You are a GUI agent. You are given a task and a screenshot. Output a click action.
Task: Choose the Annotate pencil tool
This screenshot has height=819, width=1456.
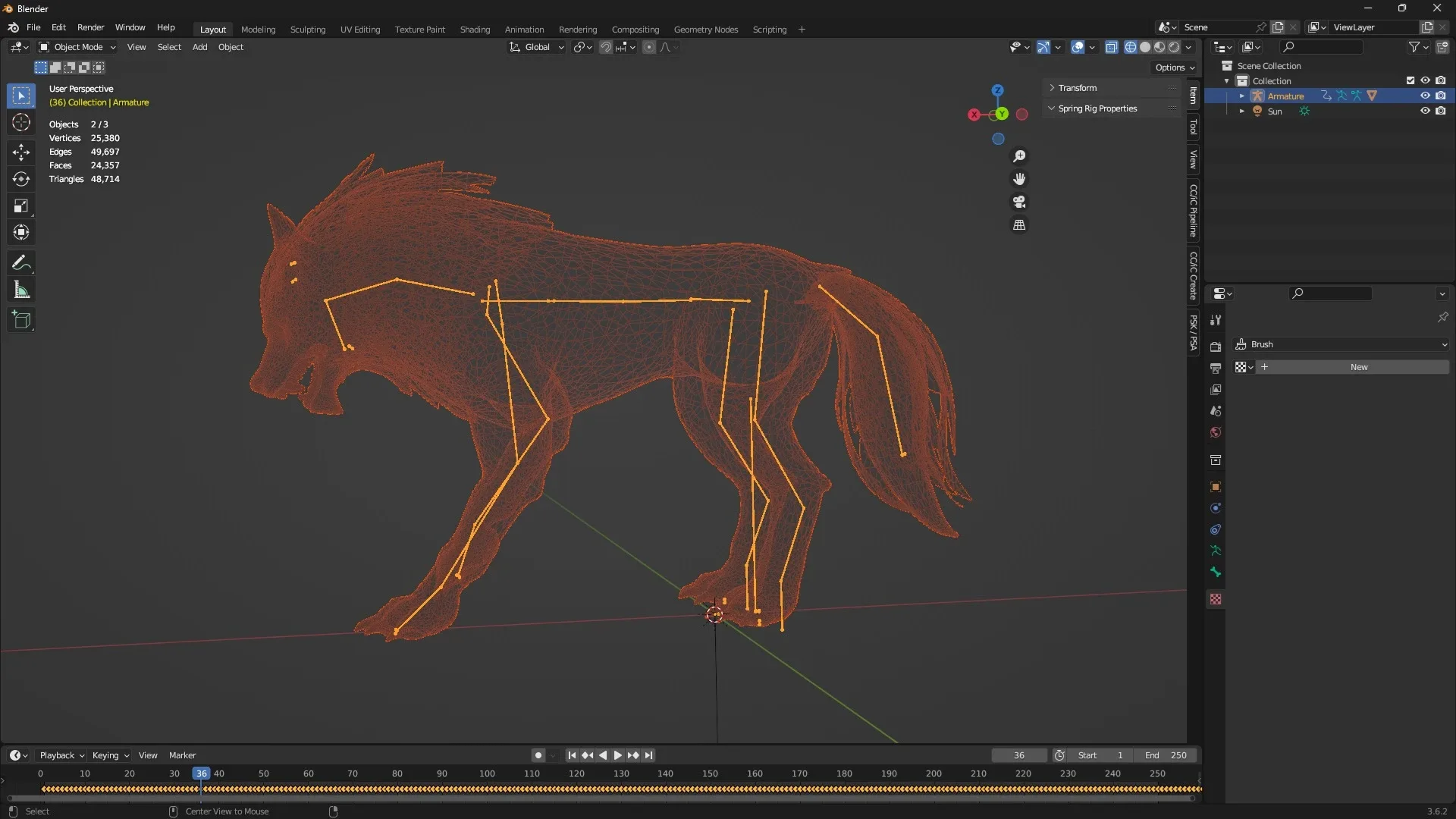tap(21, 263)
